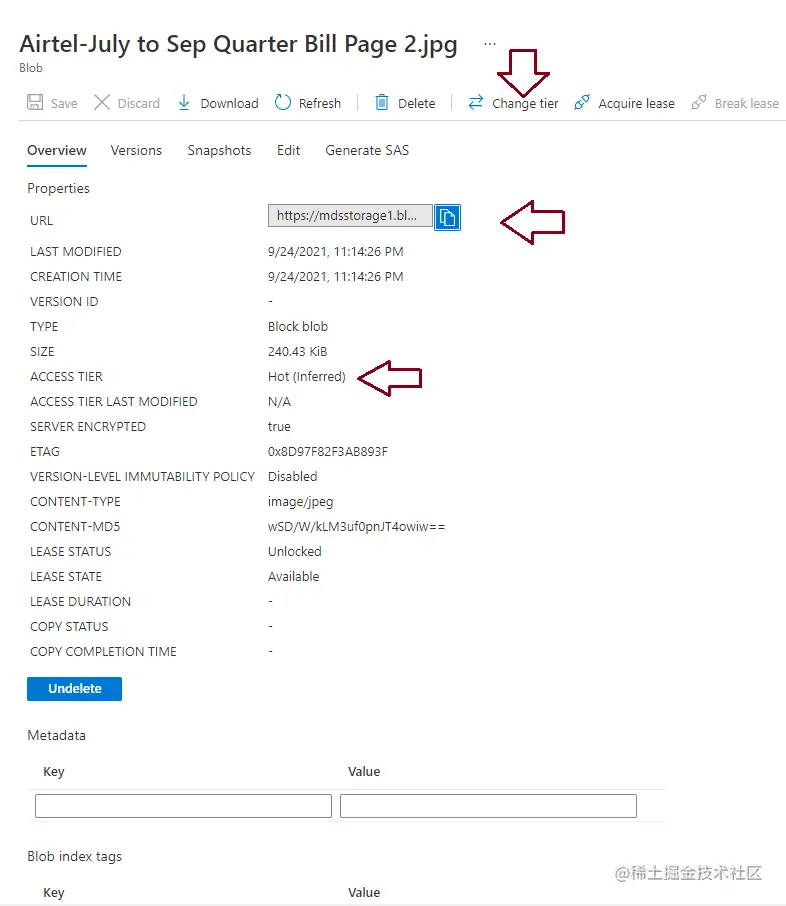Switch to the Versions tab
This screenshot has height=906, width=786.
point(136,150)
